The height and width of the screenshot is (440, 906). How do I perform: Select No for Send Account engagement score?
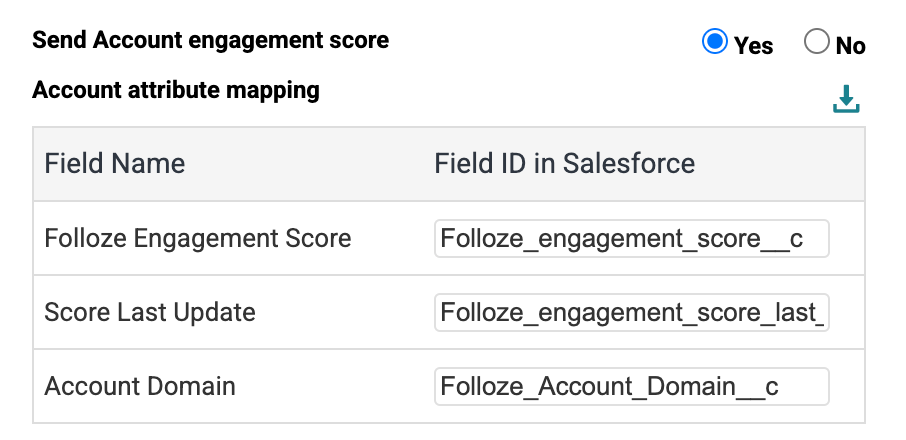(x=817, y=42)
